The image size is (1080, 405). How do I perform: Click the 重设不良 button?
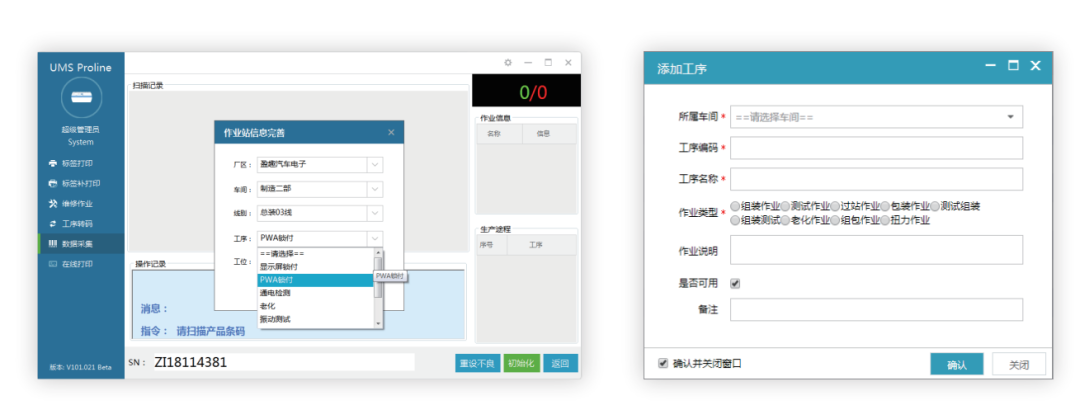(x=477, y=364)
